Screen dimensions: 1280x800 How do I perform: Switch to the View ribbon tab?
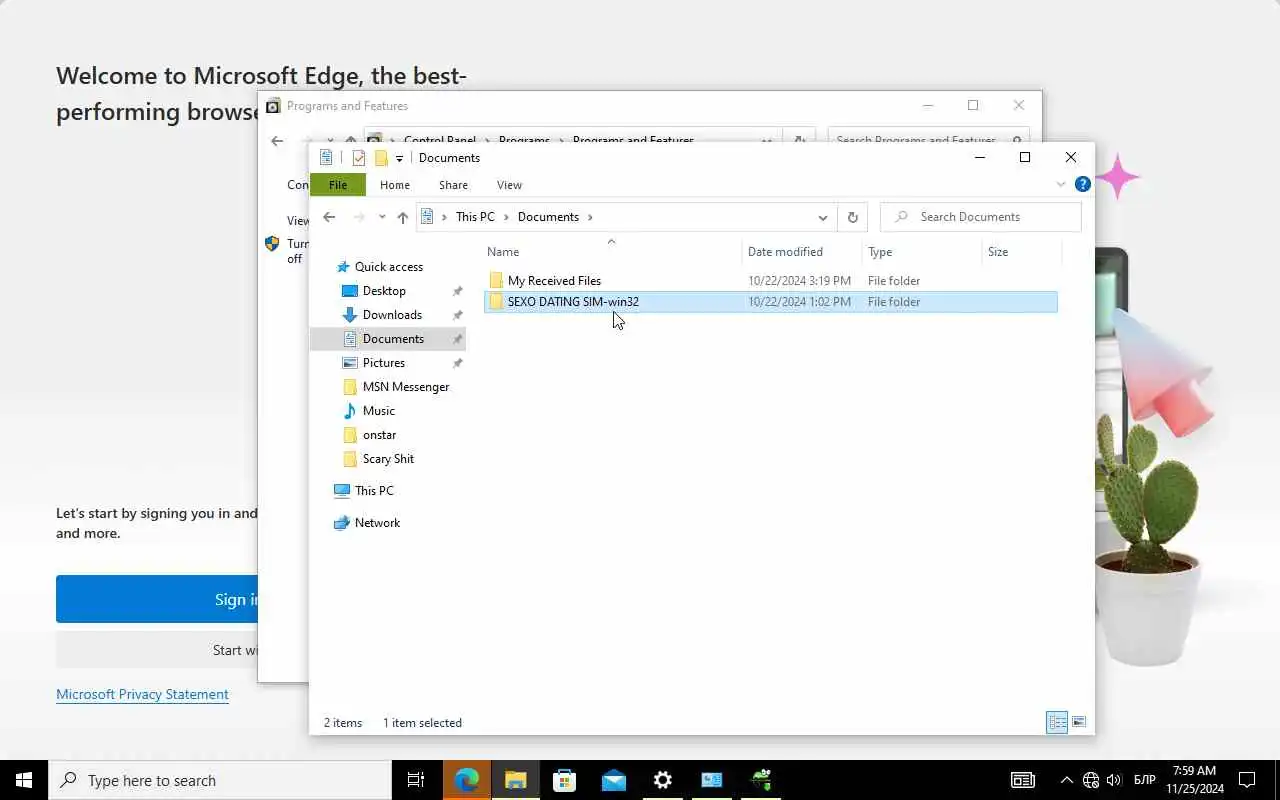(x=509, y=185)
